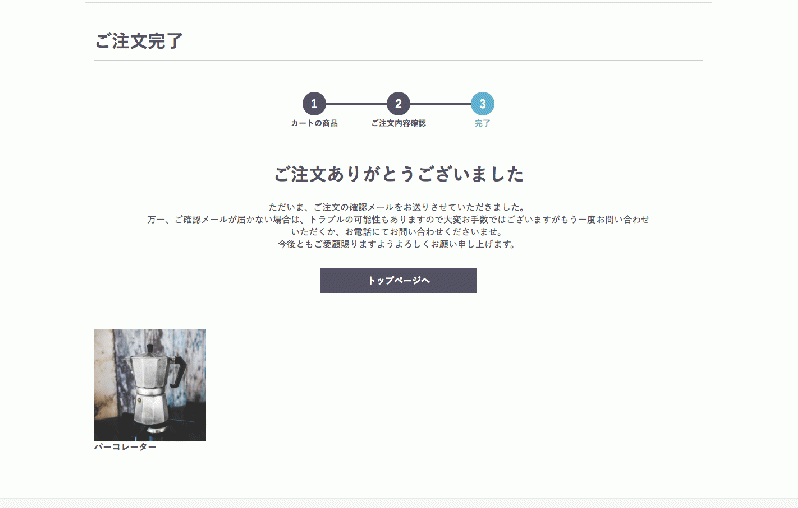Click the ご注文ありがとうございました heading
Viewport: 798px width, 508px height.
399,174
